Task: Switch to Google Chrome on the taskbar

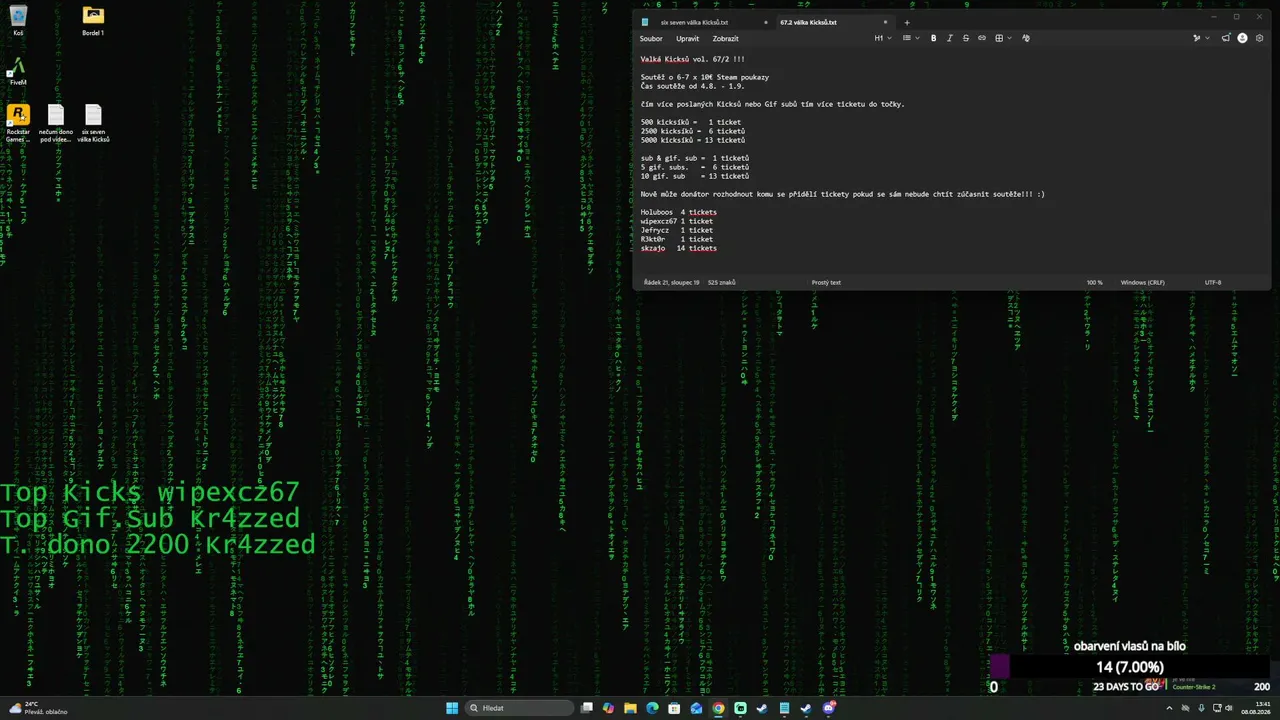Action: (718, 708)
